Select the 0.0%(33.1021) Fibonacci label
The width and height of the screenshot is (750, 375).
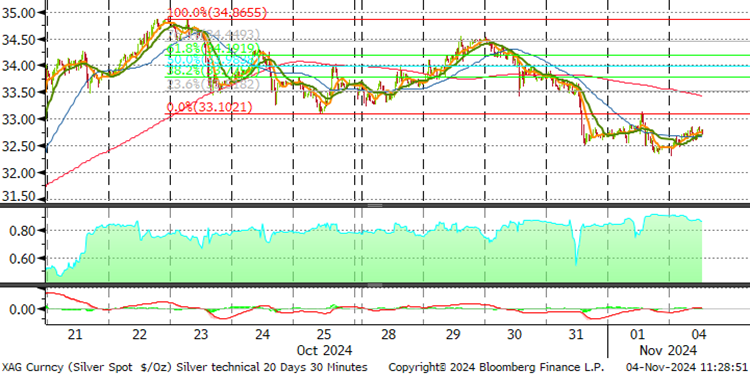(209, 108)
